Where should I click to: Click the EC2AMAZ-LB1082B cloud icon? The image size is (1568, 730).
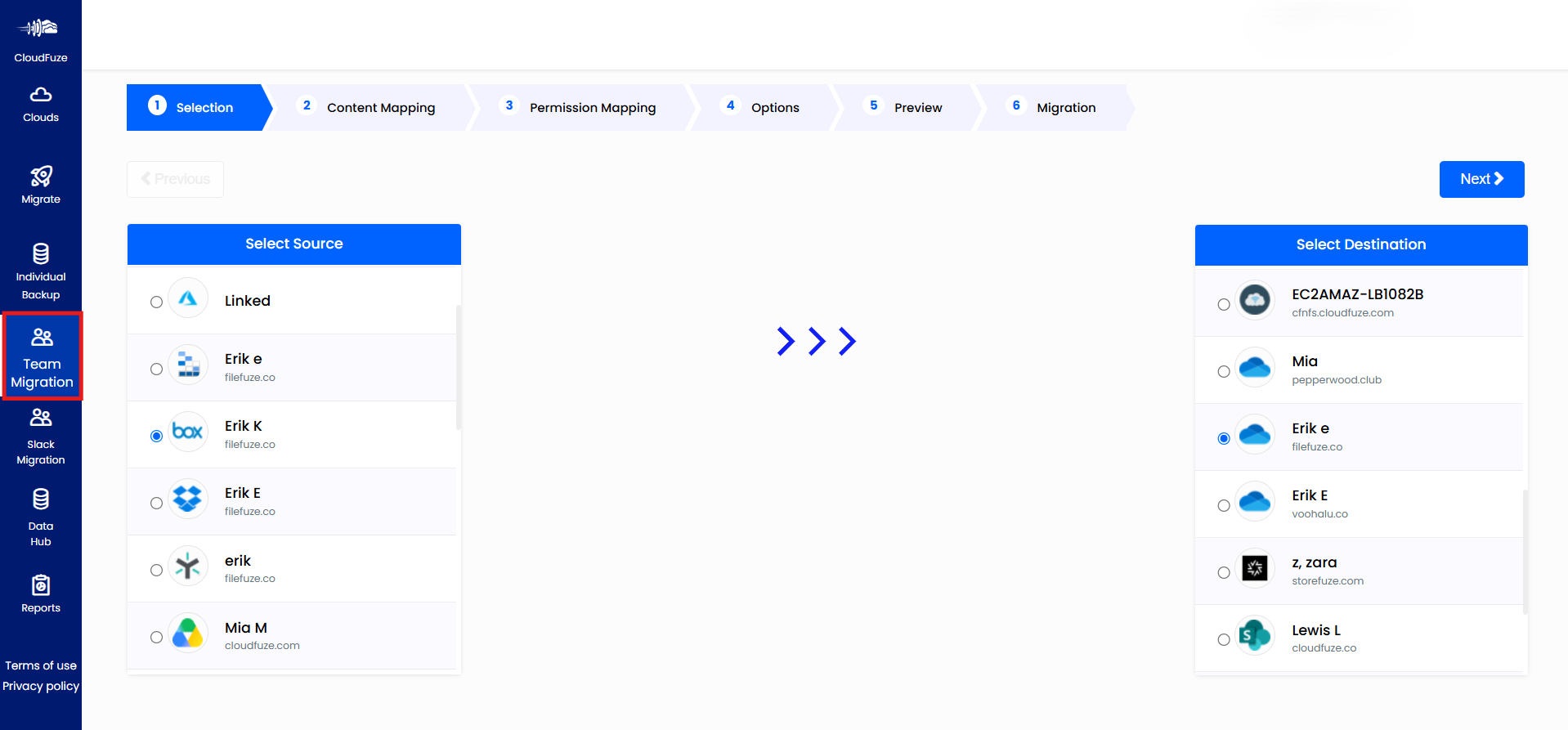(x=1255, y=300)
